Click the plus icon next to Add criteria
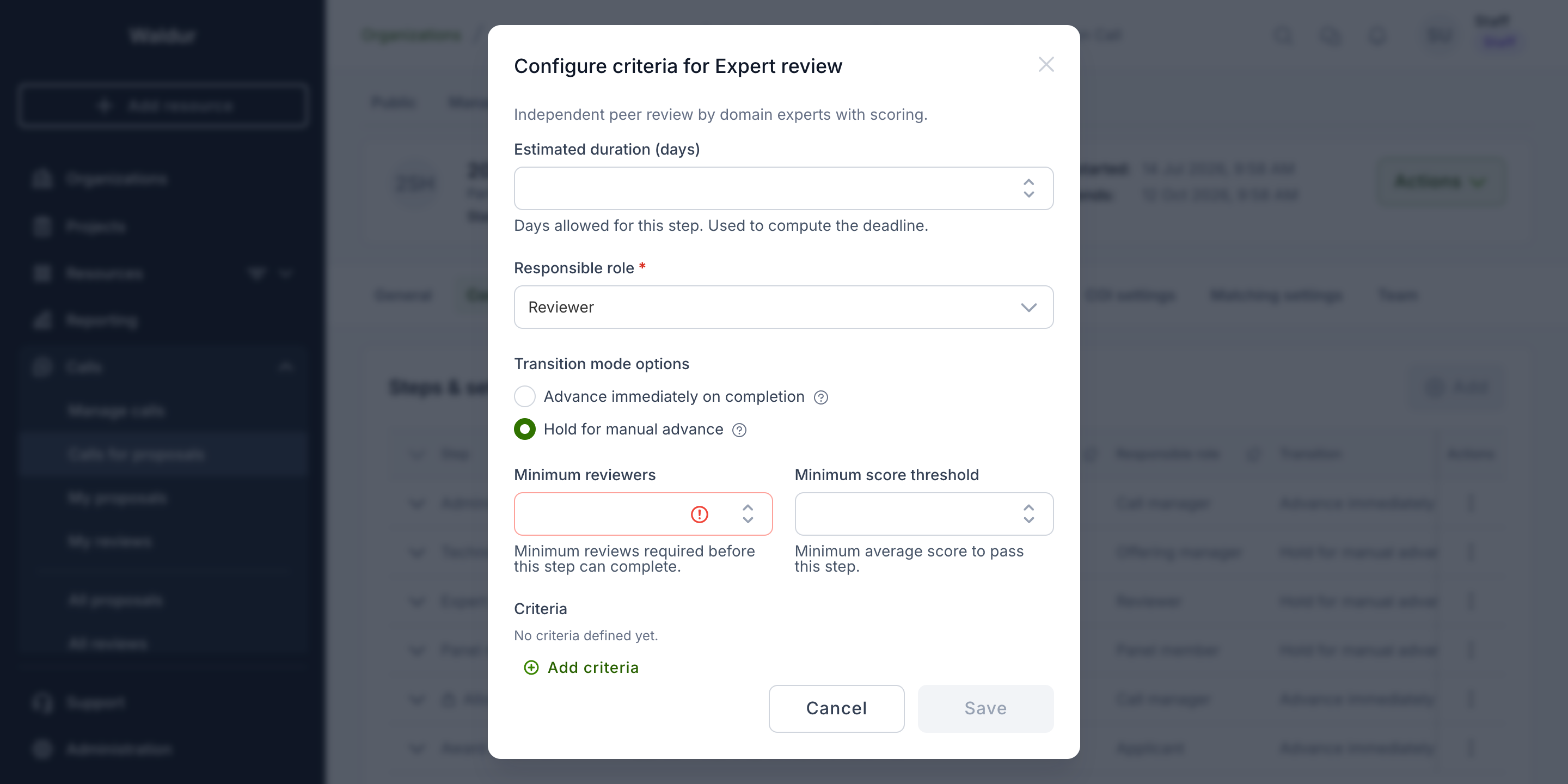 click(x=531, y=667)
